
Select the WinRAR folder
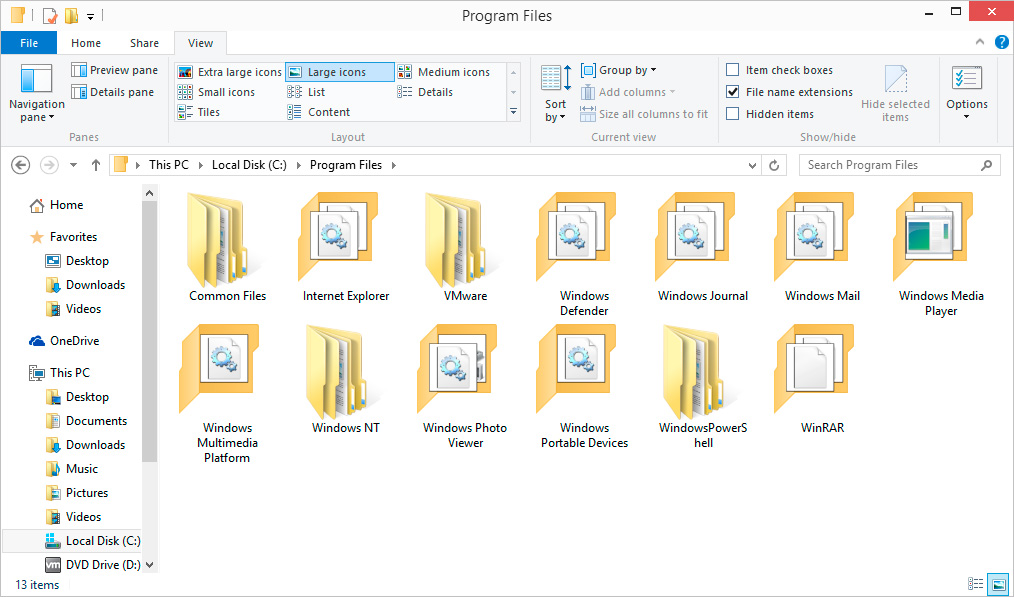(x=822, y=379)
